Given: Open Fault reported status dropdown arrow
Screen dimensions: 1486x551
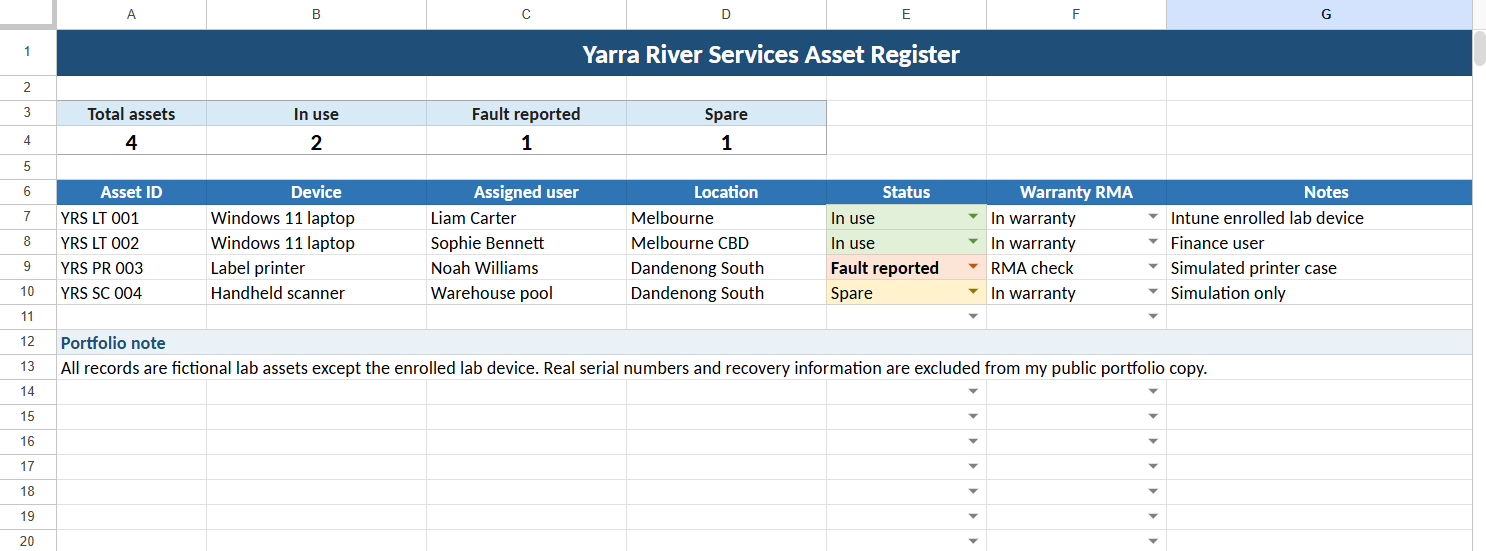Looking at the screenshot, I should 972,267.
